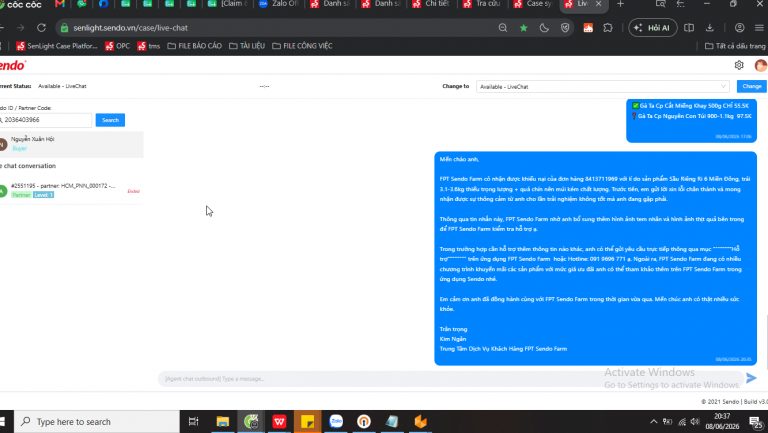Switch to the Chi tiết tab
Viewport: 768px width, 433px height.
tap(431, 4)
